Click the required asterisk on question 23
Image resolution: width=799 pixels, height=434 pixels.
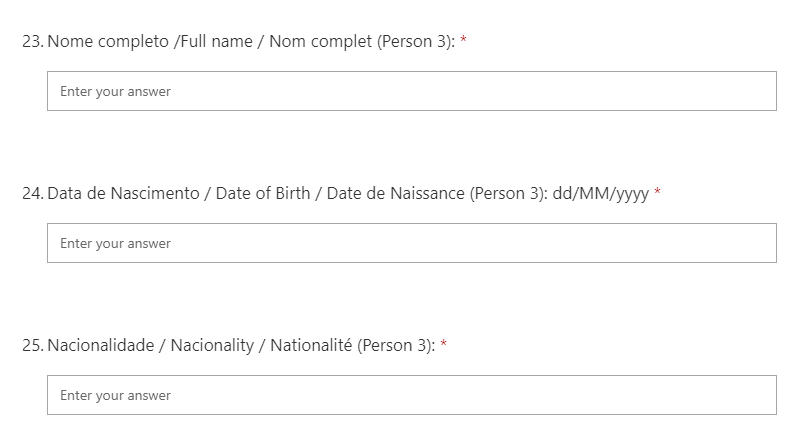coord(464,41)
